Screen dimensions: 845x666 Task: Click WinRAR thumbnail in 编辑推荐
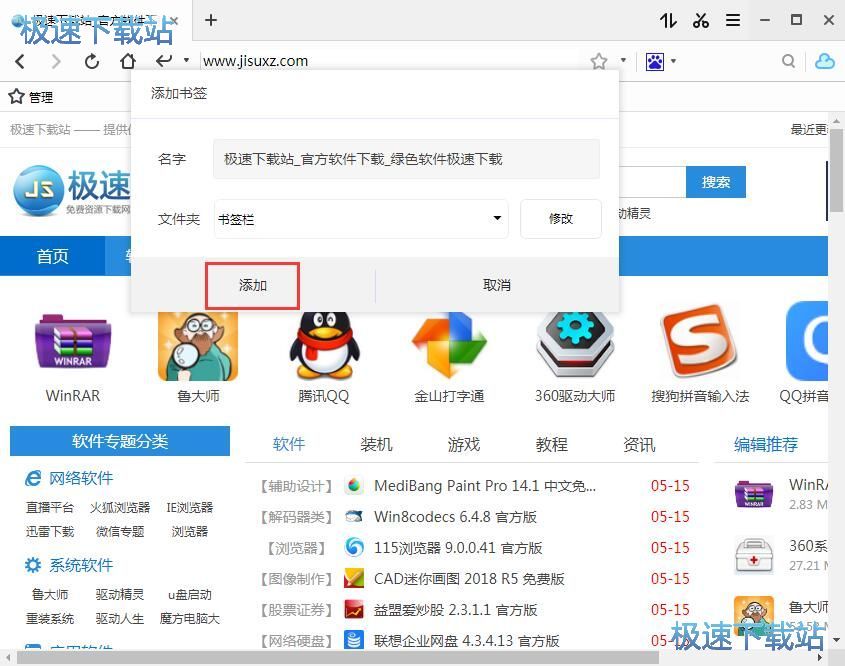coord(753,493)
